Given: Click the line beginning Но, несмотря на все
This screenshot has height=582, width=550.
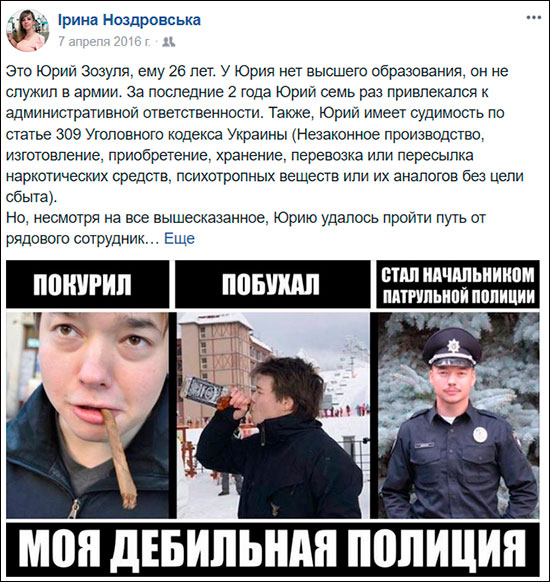Looking at the screenshot, I should (246, 218).
